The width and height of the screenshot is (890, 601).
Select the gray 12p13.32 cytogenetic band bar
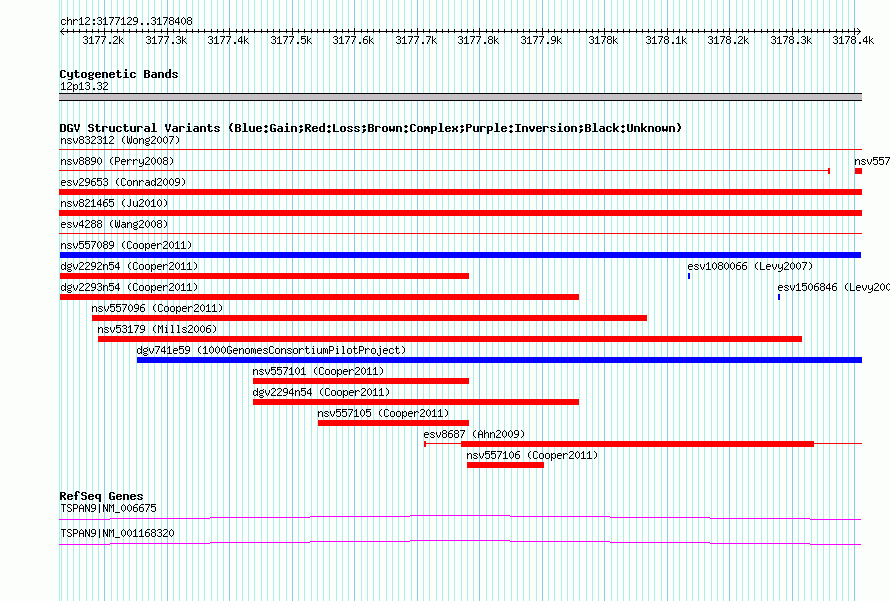click(x=460, y=97)
